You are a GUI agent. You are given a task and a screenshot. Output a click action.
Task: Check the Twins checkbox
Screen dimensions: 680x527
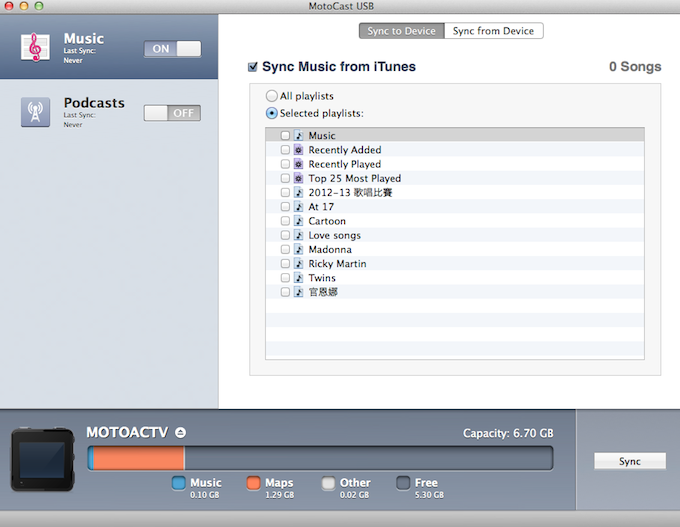tap(285, 278)
